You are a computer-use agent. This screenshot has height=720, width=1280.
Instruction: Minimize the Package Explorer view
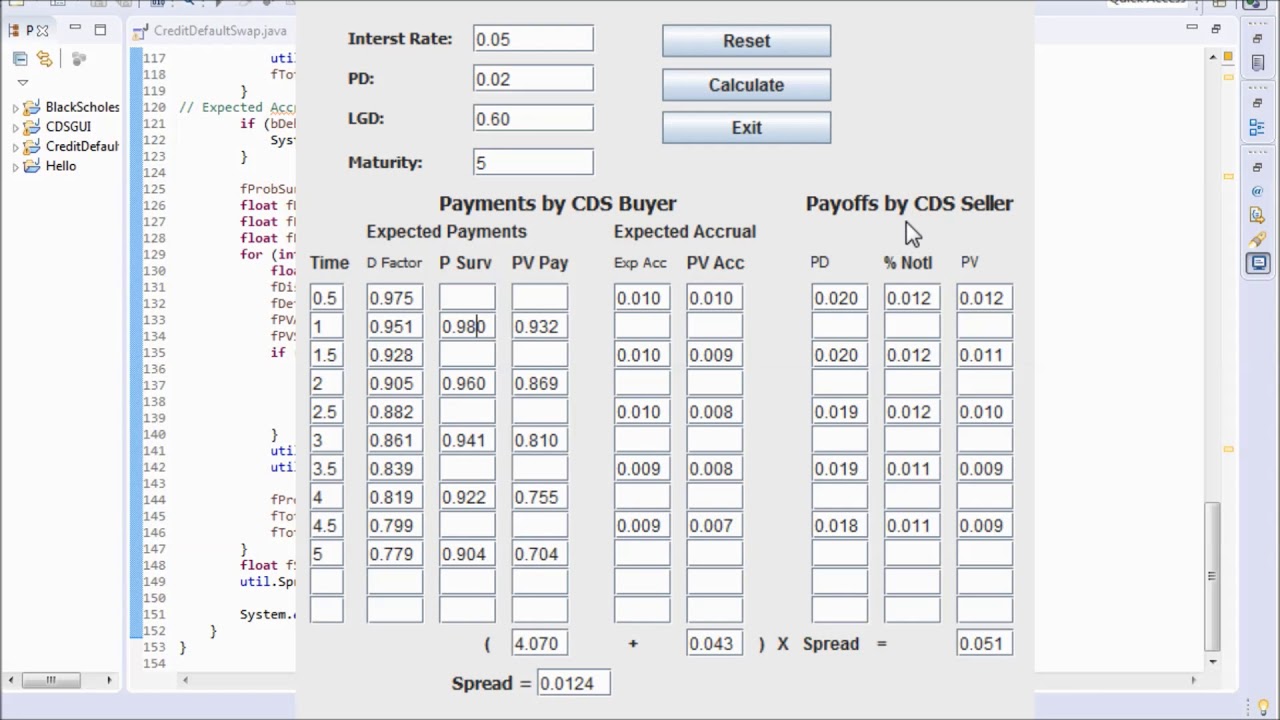pos(75,29)
